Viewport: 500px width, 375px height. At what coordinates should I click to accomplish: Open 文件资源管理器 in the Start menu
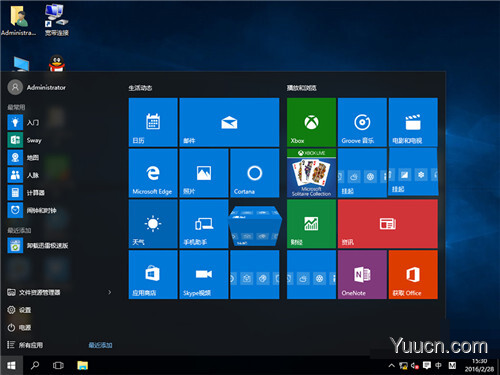click(34, 292)
